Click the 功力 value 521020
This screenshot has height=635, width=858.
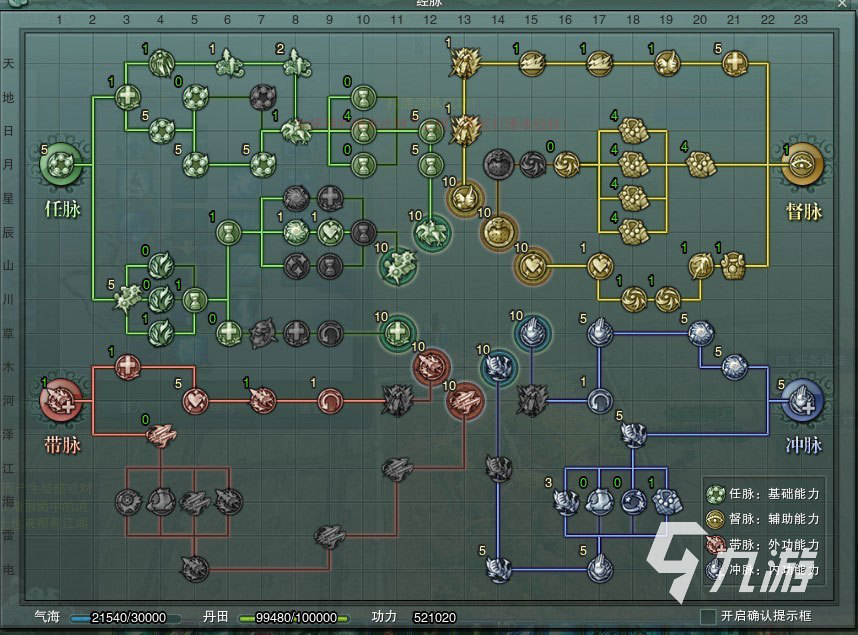434,617
